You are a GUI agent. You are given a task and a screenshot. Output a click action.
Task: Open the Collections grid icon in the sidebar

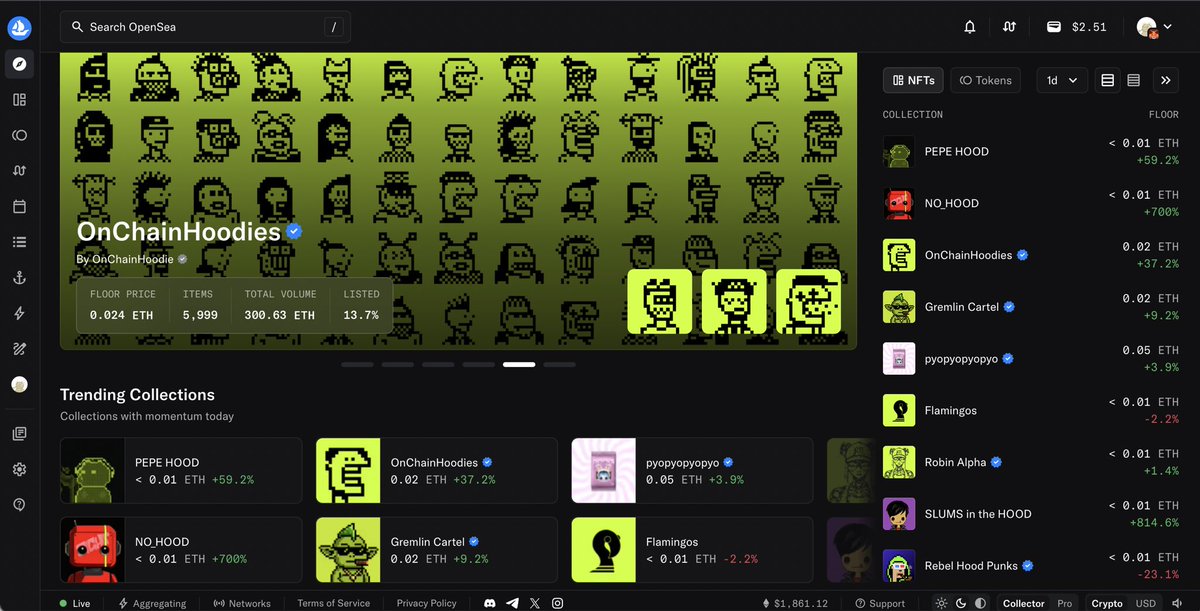click(x=19, y=100)
